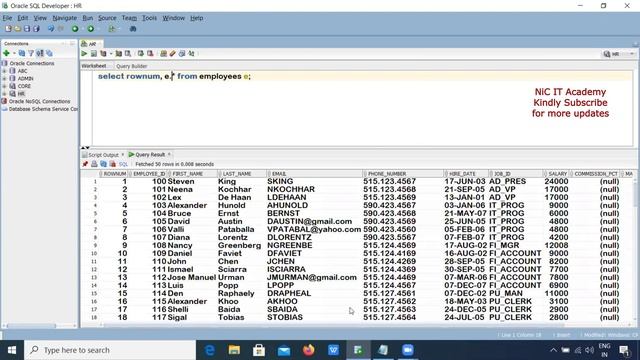Switch to the Query Builder tab

(131, 66)
